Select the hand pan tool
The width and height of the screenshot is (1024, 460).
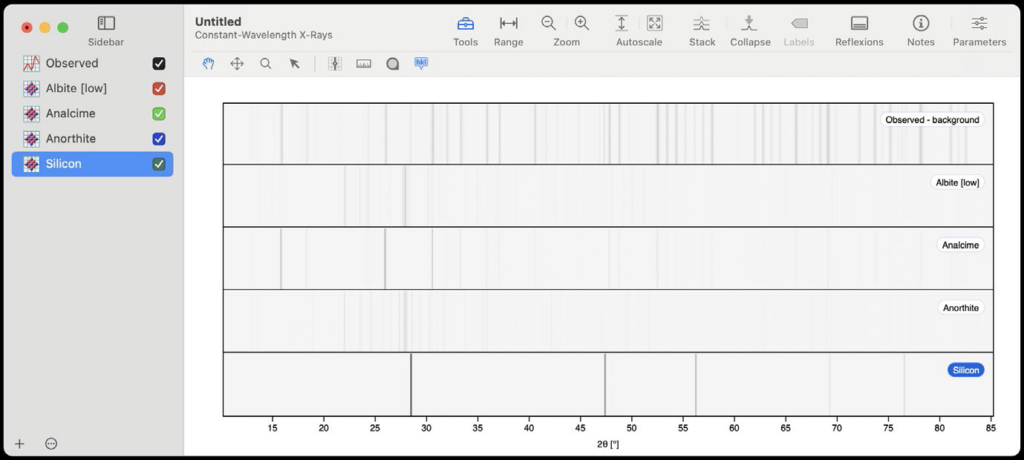[209, 63]
